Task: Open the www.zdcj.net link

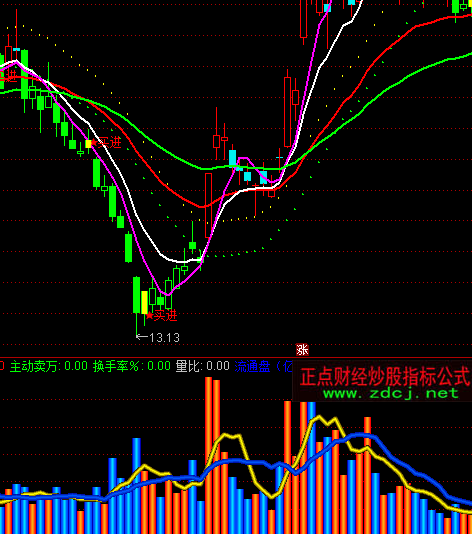Action: (391, 393)
